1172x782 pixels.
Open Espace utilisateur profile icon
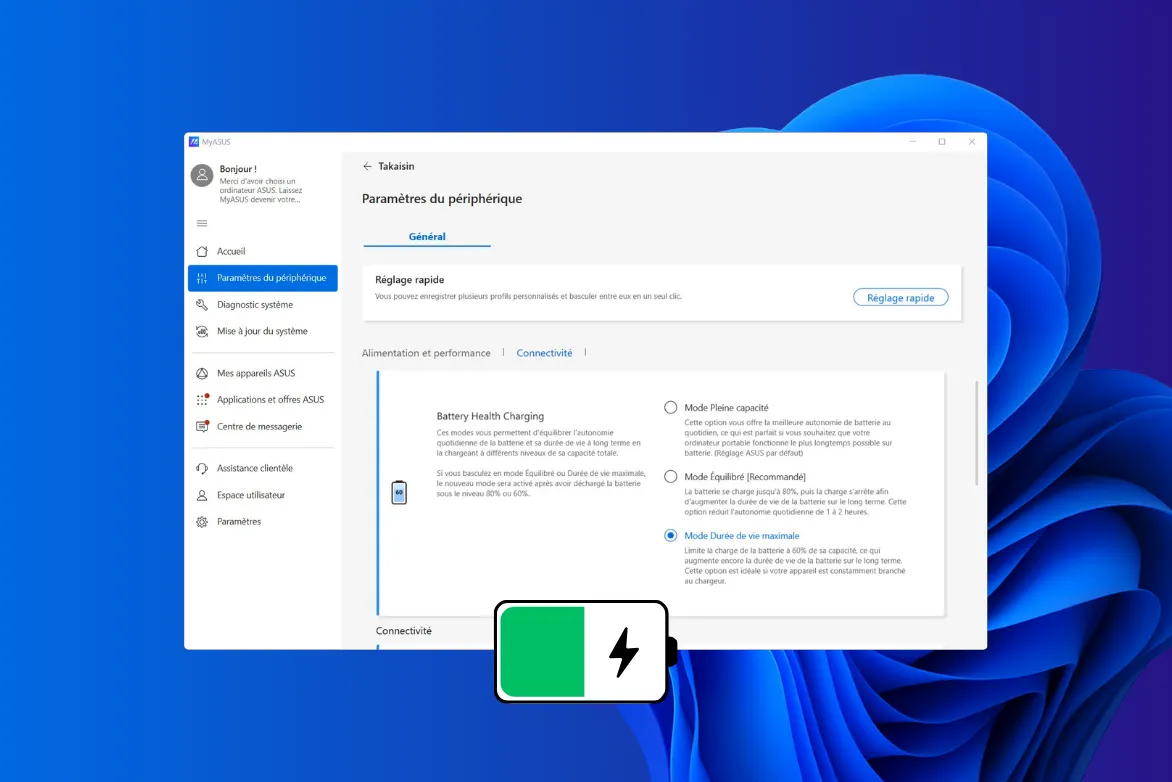(x=202, y=495)
